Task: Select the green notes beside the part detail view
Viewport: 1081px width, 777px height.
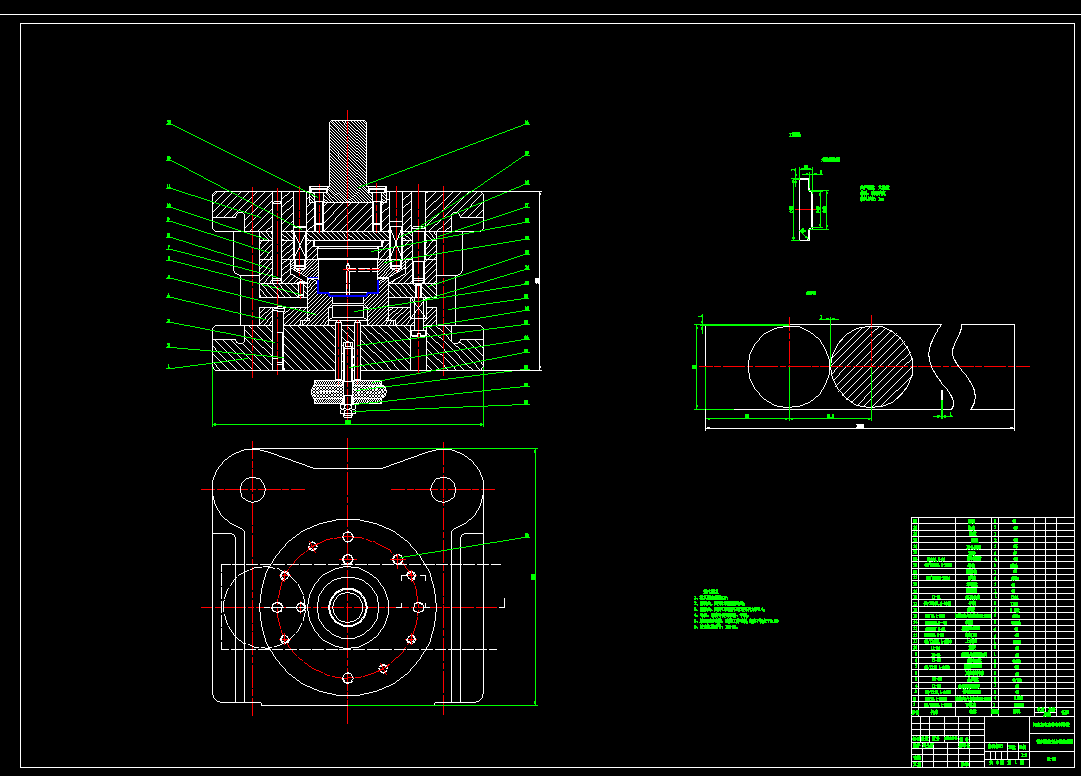Action: [x=874, y=193]
